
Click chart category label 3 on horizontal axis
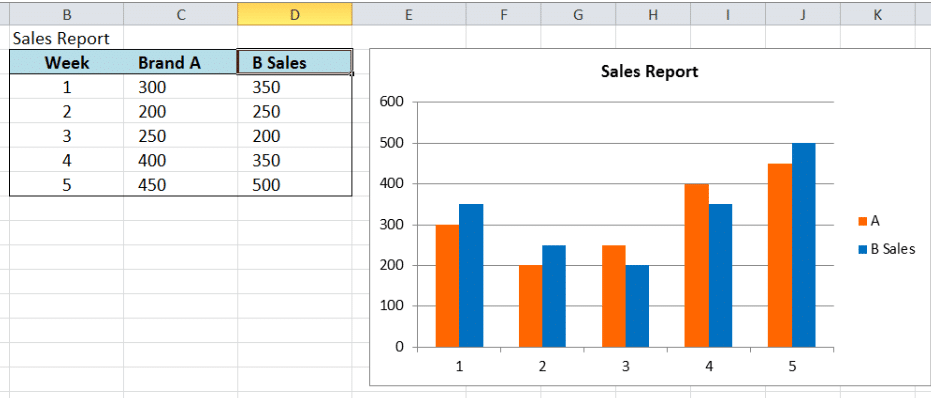click(626, 366)
